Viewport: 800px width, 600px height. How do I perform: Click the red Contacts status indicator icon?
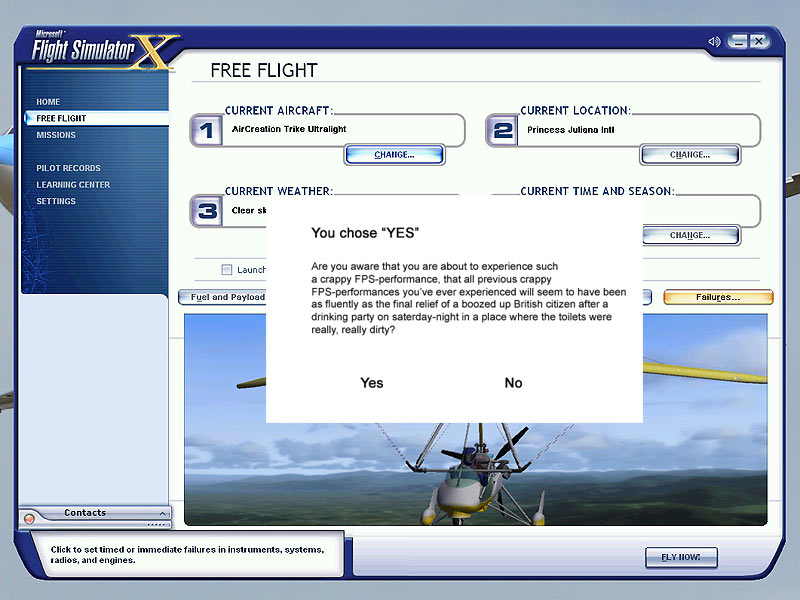tap(29, 518)
